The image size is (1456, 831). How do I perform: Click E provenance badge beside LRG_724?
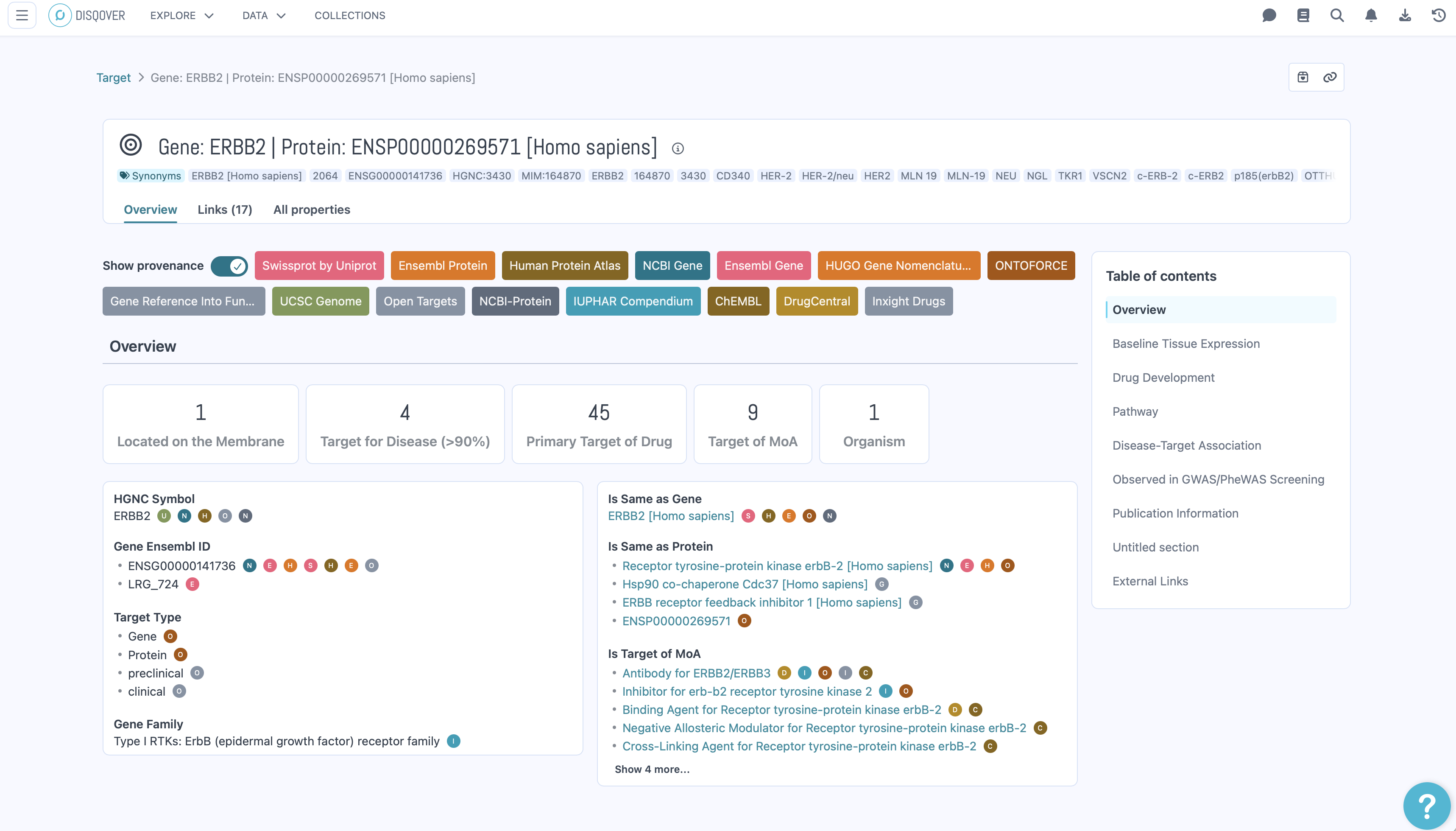192,585
